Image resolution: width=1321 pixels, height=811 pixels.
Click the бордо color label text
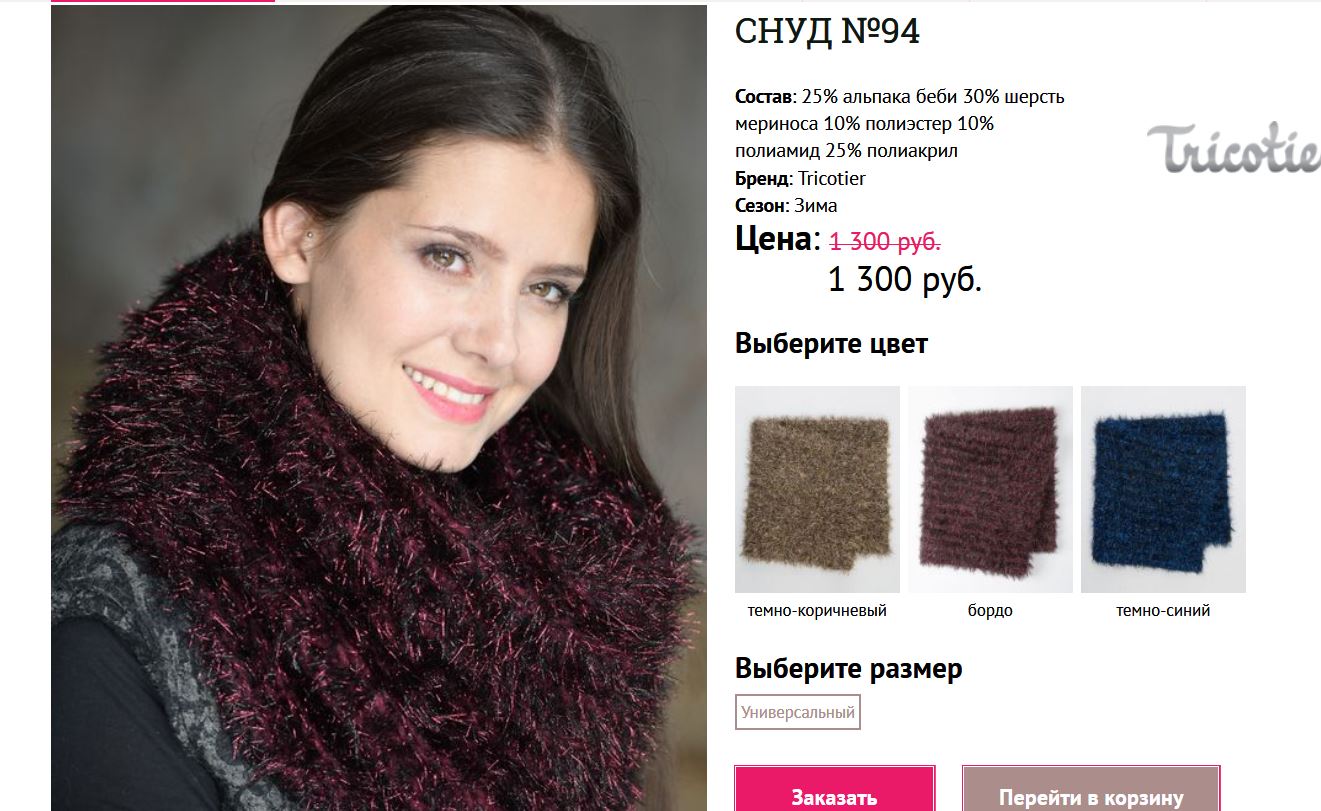point(990,610)
